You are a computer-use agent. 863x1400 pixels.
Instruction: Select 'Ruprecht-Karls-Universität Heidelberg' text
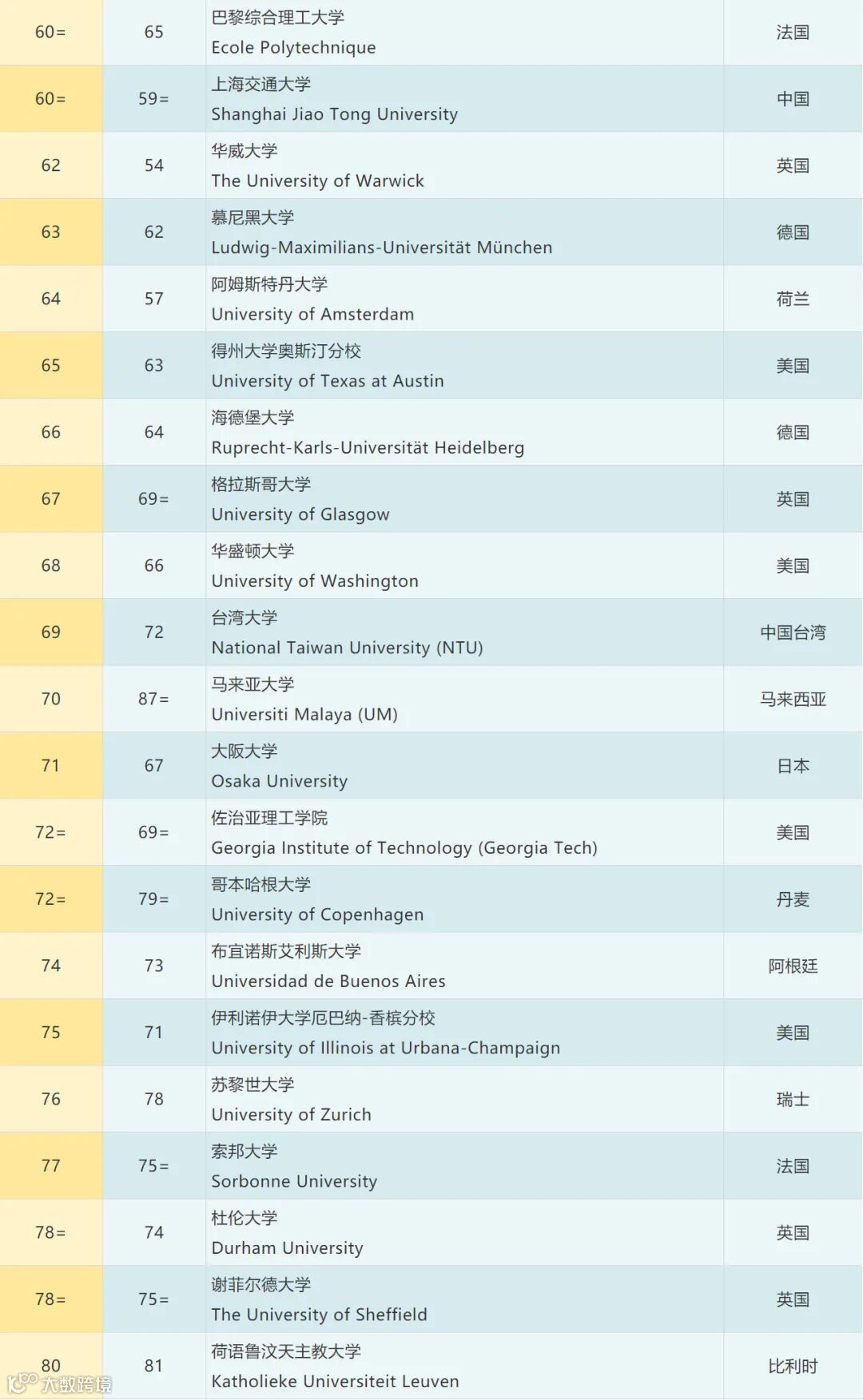click(368, 448)
